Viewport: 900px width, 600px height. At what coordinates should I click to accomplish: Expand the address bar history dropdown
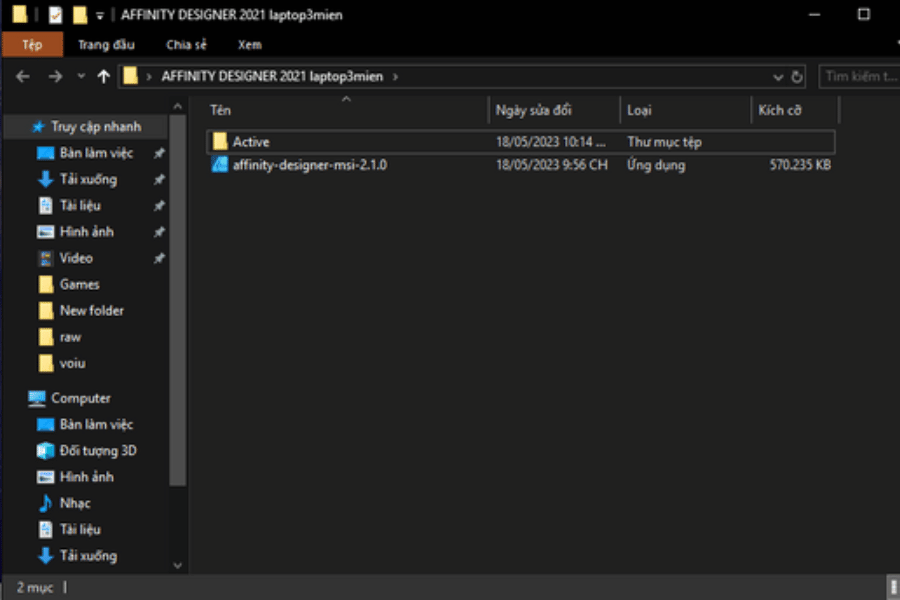[x=779, y=77]
